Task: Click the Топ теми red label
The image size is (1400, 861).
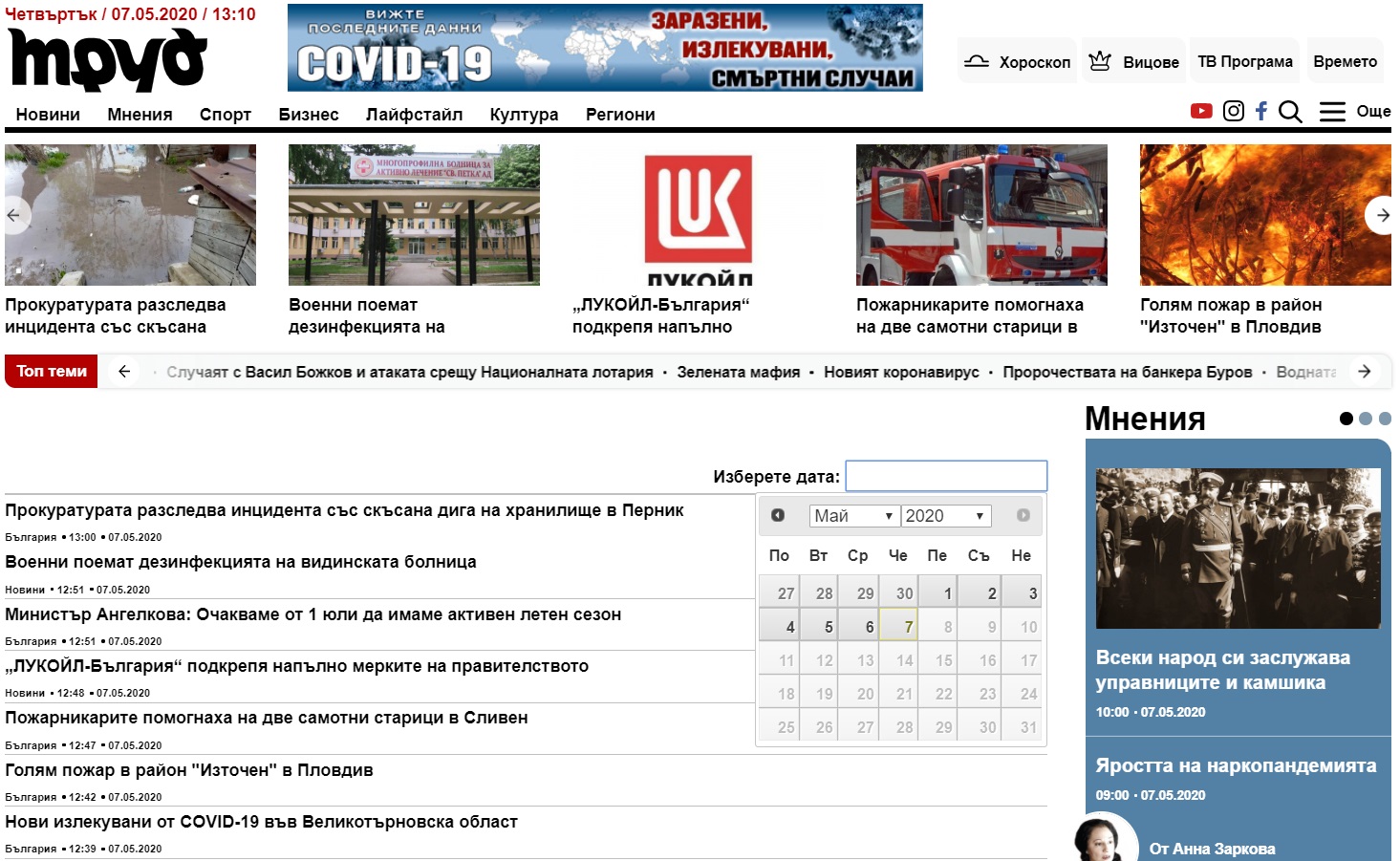Action: coord(52,371)
